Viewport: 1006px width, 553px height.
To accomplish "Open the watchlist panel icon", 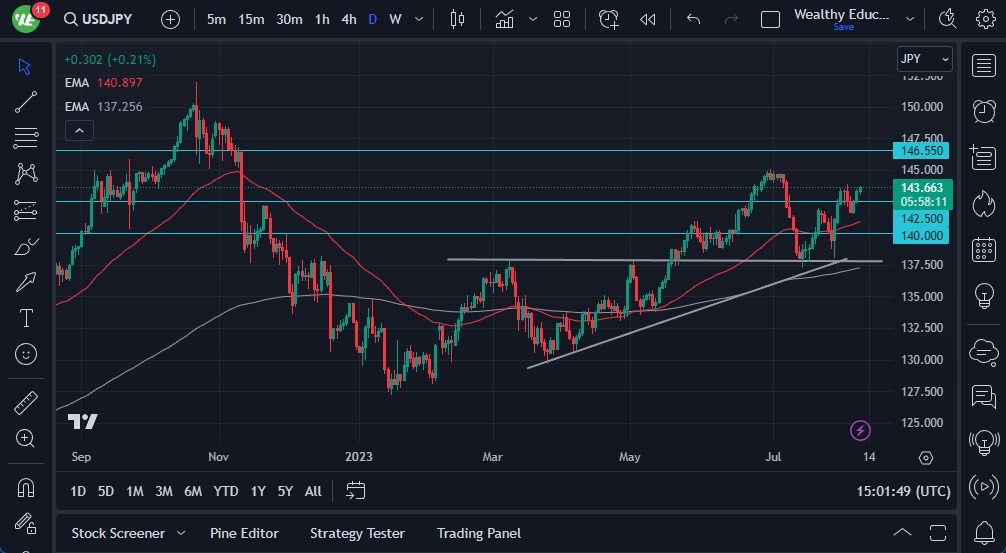I will coord(983,65).
